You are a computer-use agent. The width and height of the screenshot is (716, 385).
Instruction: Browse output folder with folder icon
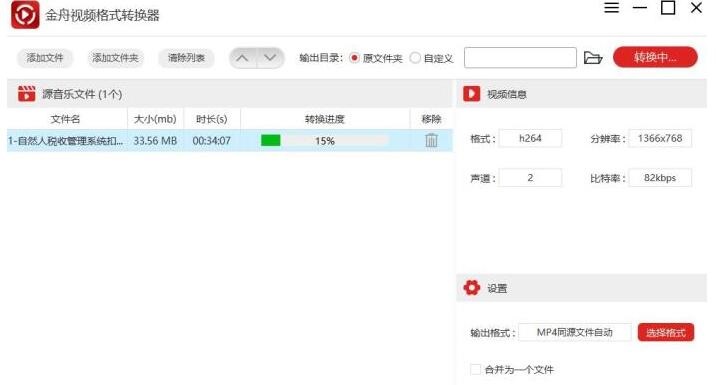(x=593, y=58)
